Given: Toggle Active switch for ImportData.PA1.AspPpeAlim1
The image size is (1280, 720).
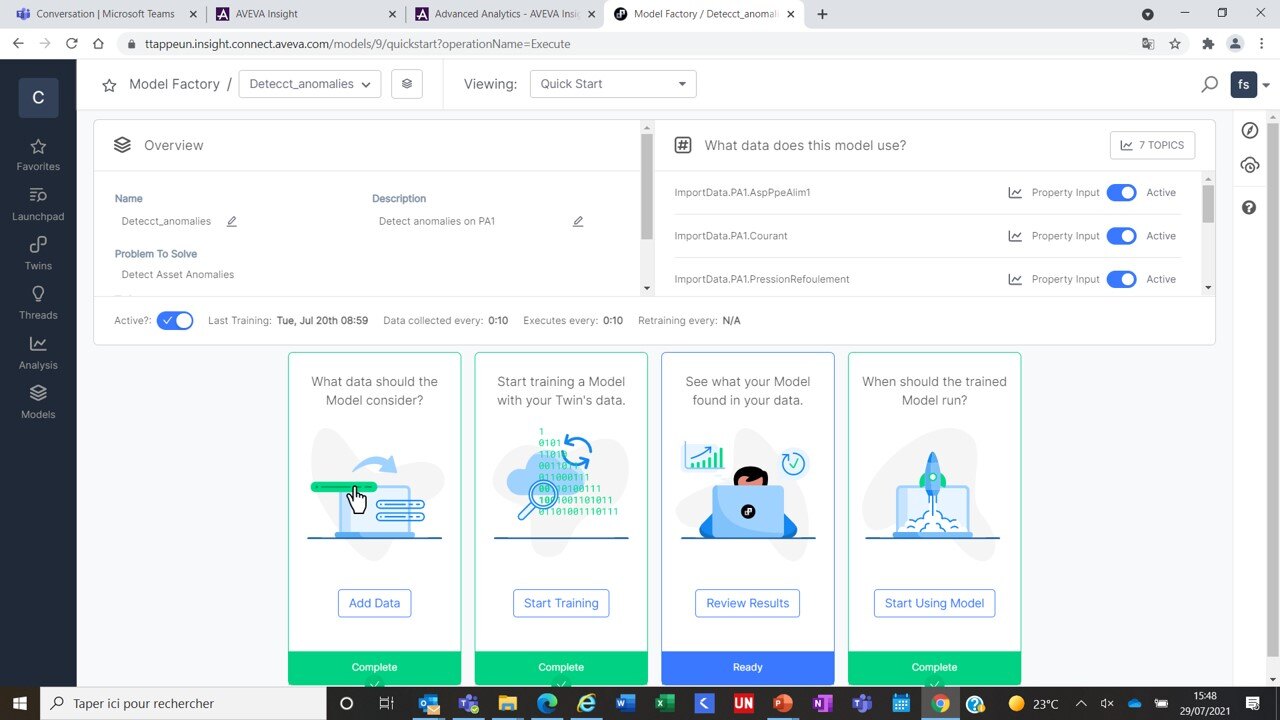Looking at the screenshot, I should pyautogui.click(x=1121, y=193).
